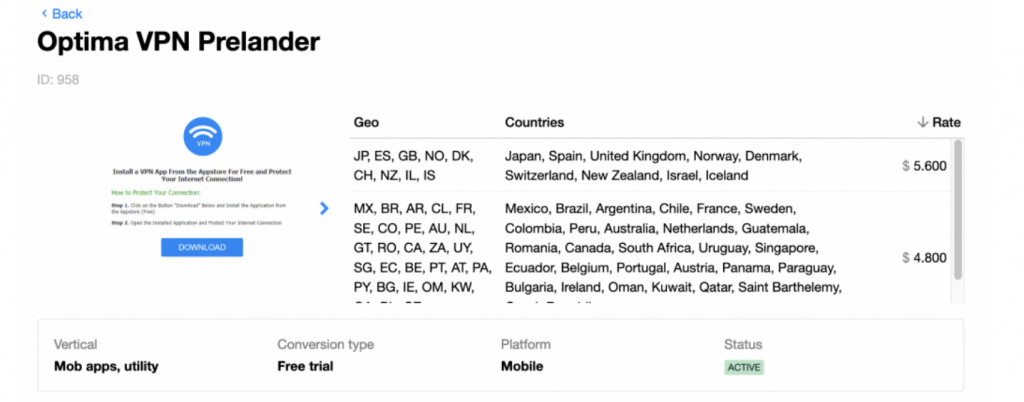Viewport: 1024px width, 402px height.
Task: Click the ACTIVE status badge
Action: pyautogui.click(x=744, y=367)
